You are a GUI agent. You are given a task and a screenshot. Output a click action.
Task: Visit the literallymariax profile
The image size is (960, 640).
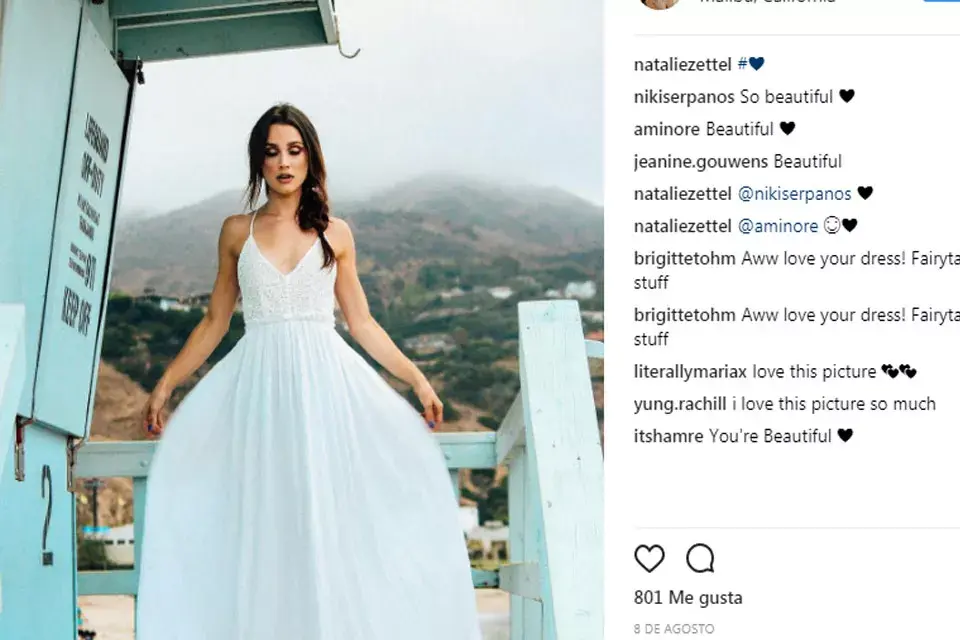(690, 372)
